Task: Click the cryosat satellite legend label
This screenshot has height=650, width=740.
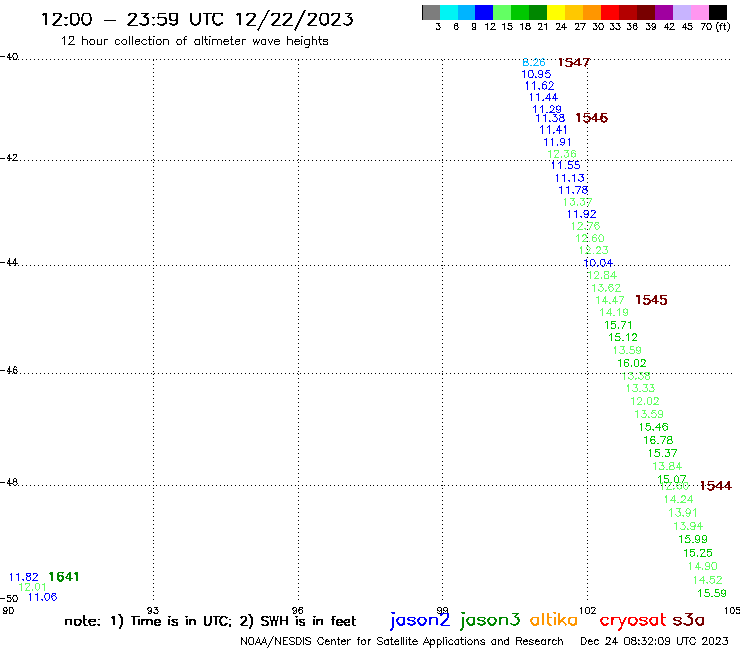Action: point(633,620)
